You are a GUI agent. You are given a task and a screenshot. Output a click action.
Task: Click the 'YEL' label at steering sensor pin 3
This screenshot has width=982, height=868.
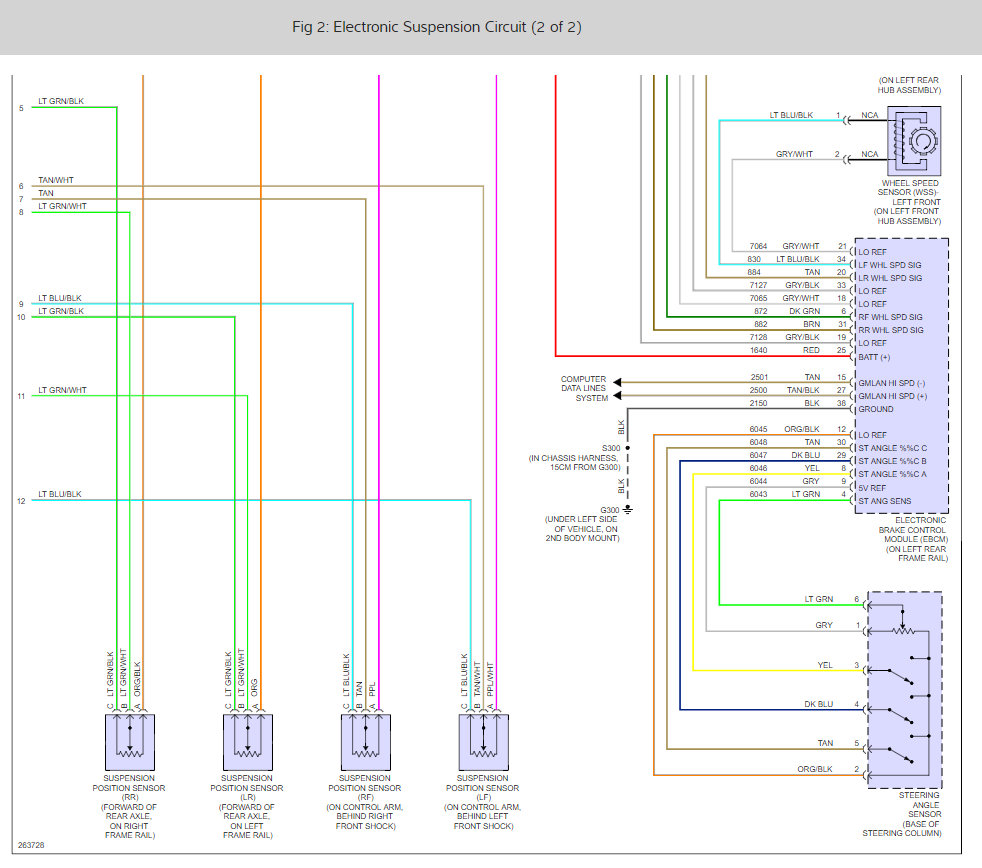pyautogui.click(x=825, y=665)
